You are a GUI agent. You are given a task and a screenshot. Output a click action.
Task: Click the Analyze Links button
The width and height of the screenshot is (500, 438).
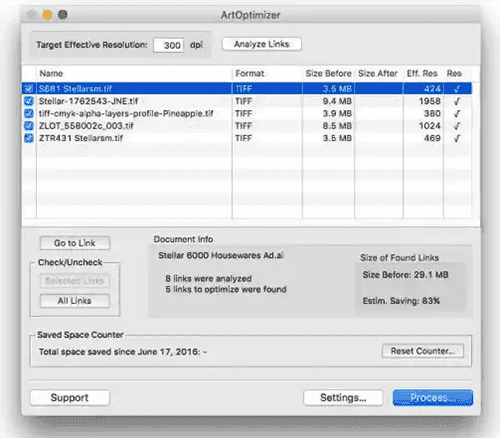click(262, 44)
